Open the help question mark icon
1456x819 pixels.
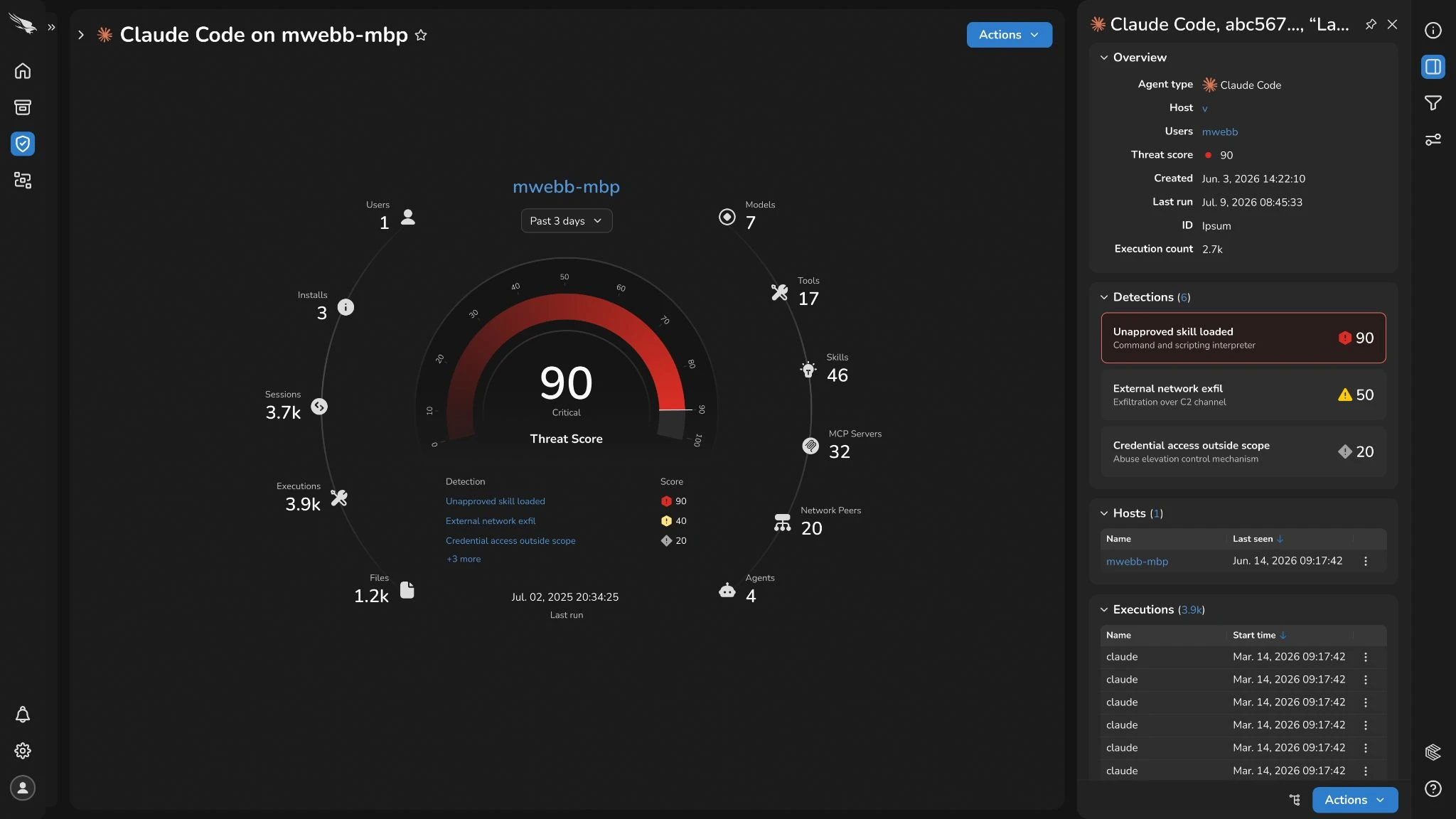[1433, 788]
